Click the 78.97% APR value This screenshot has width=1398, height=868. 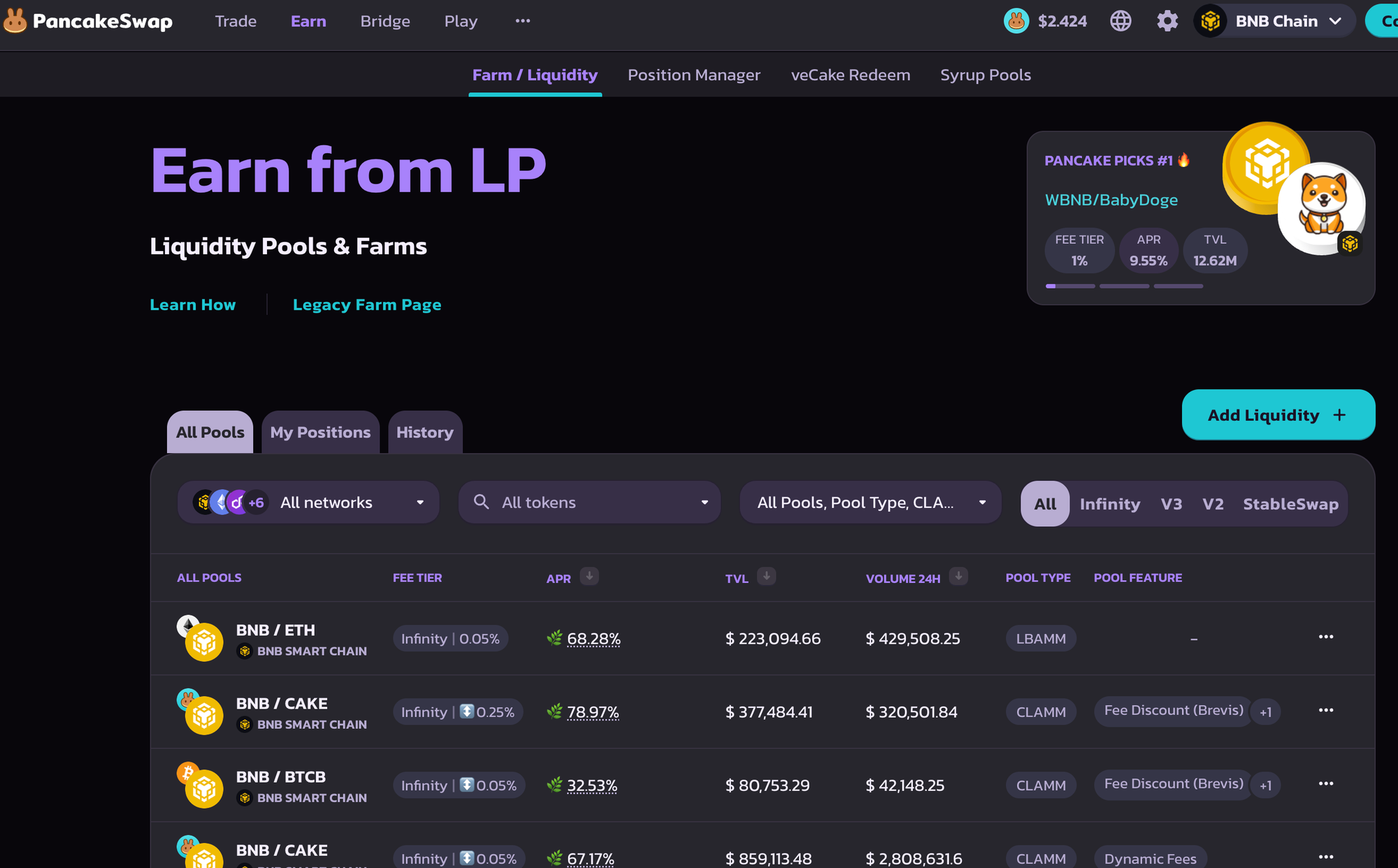pos(593,711)
